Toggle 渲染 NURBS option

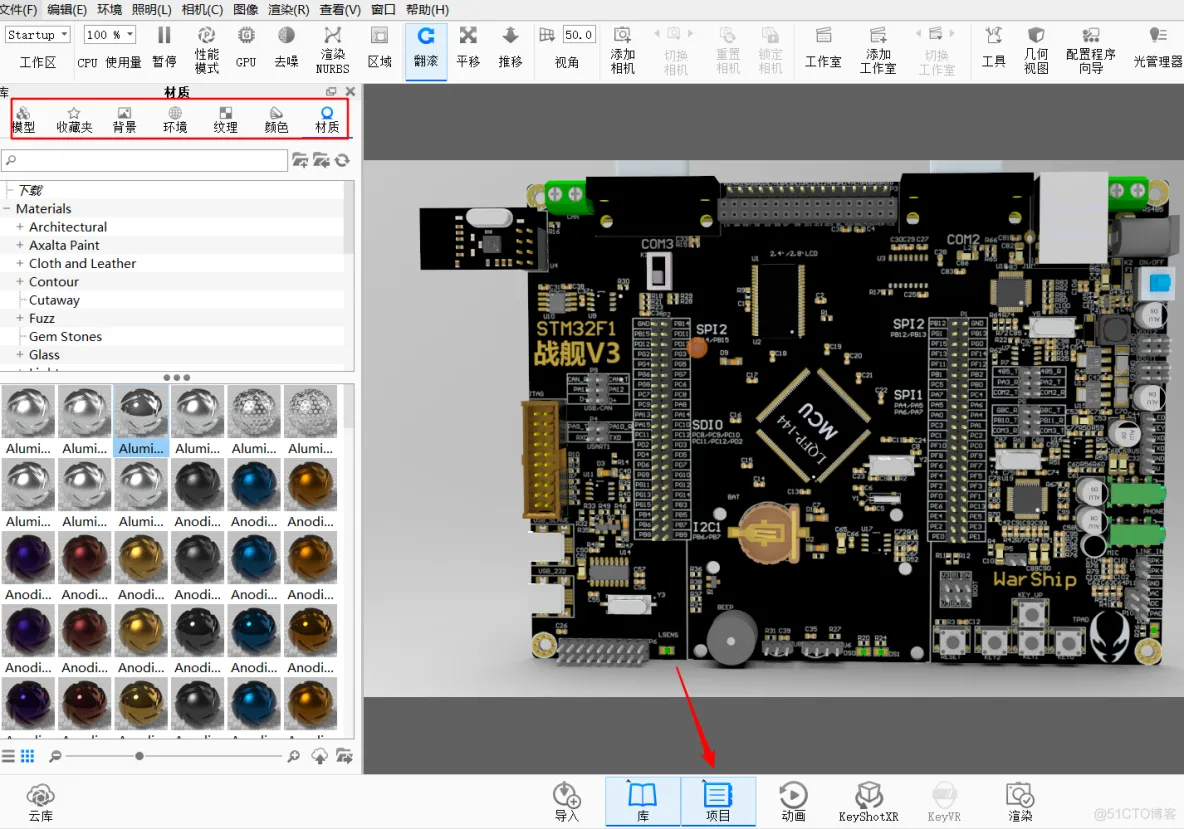click(332, 50)
